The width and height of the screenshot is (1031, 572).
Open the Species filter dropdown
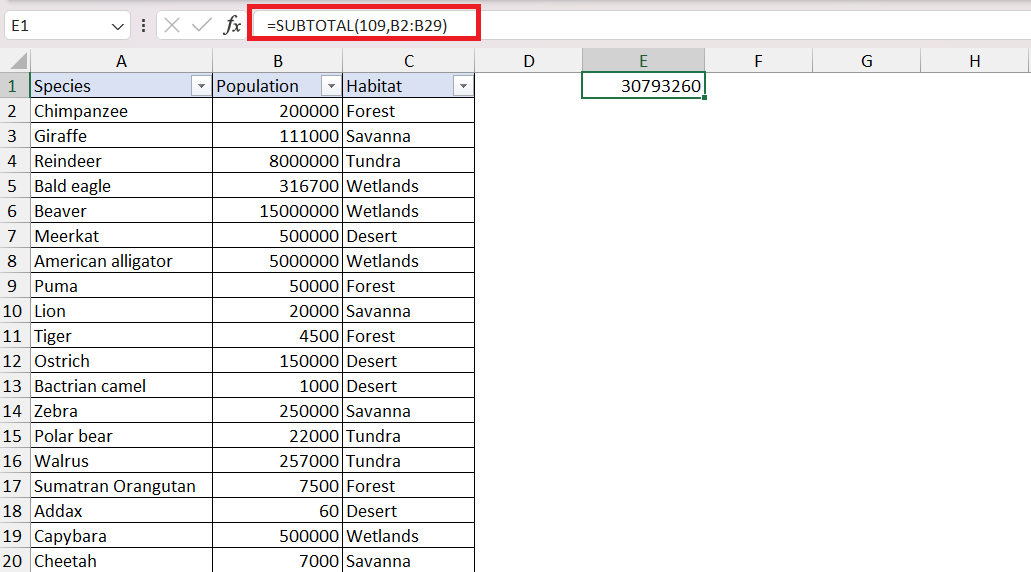pos(201,86)
